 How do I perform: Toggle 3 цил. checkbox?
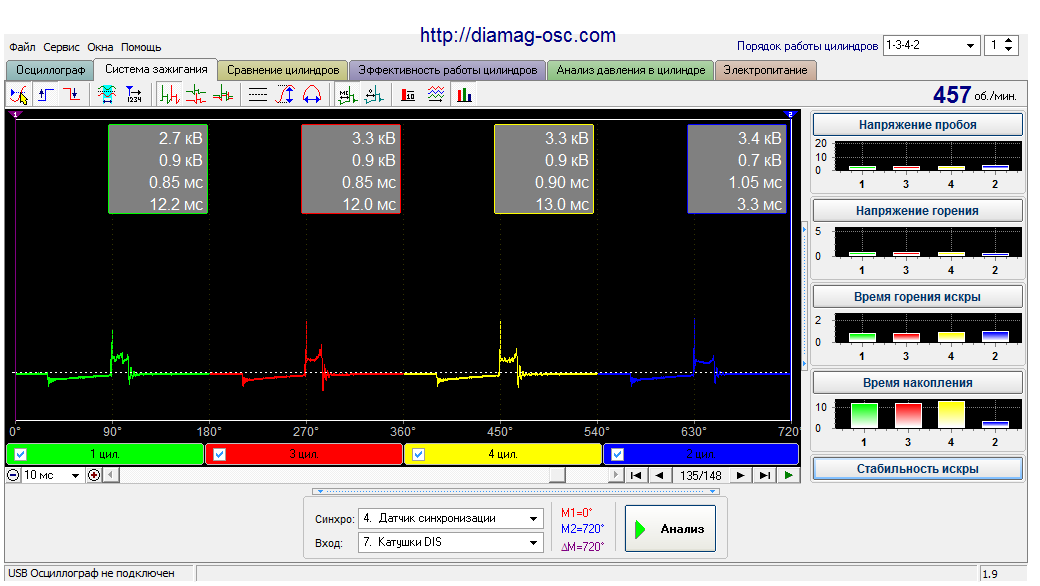tap(220, 454)
